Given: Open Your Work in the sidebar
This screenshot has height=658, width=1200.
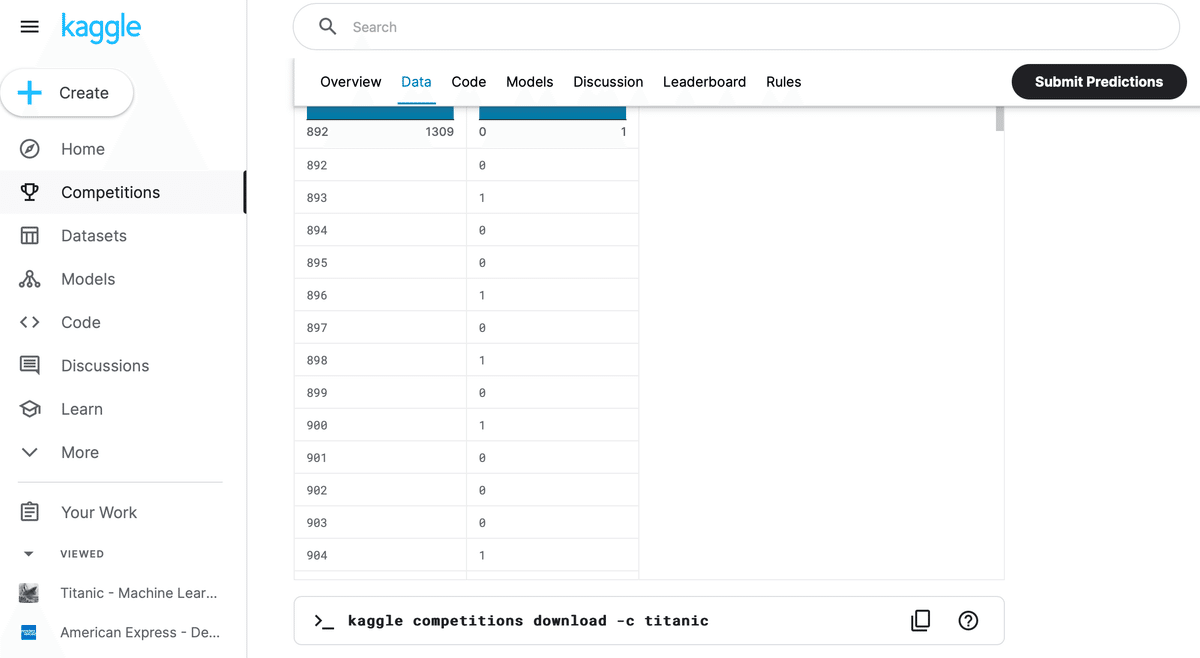Looking at the screenshot, I should pyautogui.click(x=98, y=512).
